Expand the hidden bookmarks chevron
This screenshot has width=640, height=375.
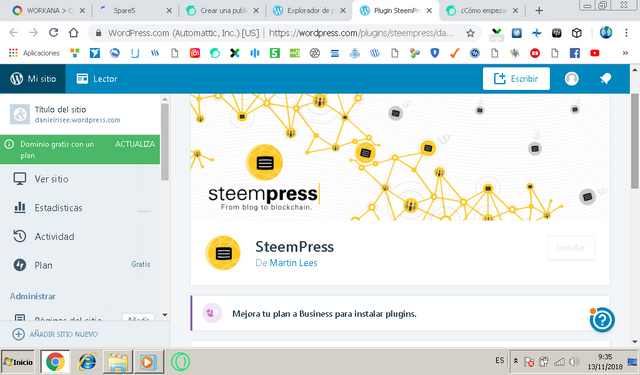click(x=625, y=53)
